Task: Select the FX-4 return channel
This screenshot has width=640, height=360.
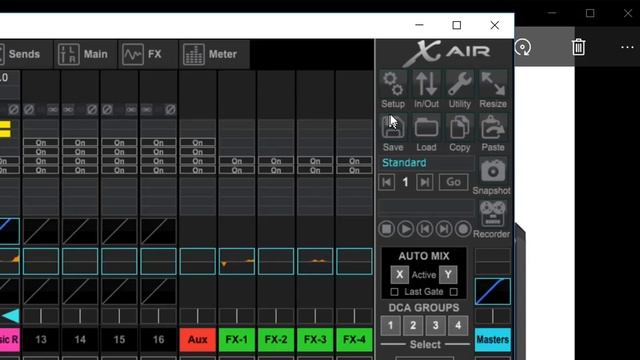Action: click(x=354, y=340)
